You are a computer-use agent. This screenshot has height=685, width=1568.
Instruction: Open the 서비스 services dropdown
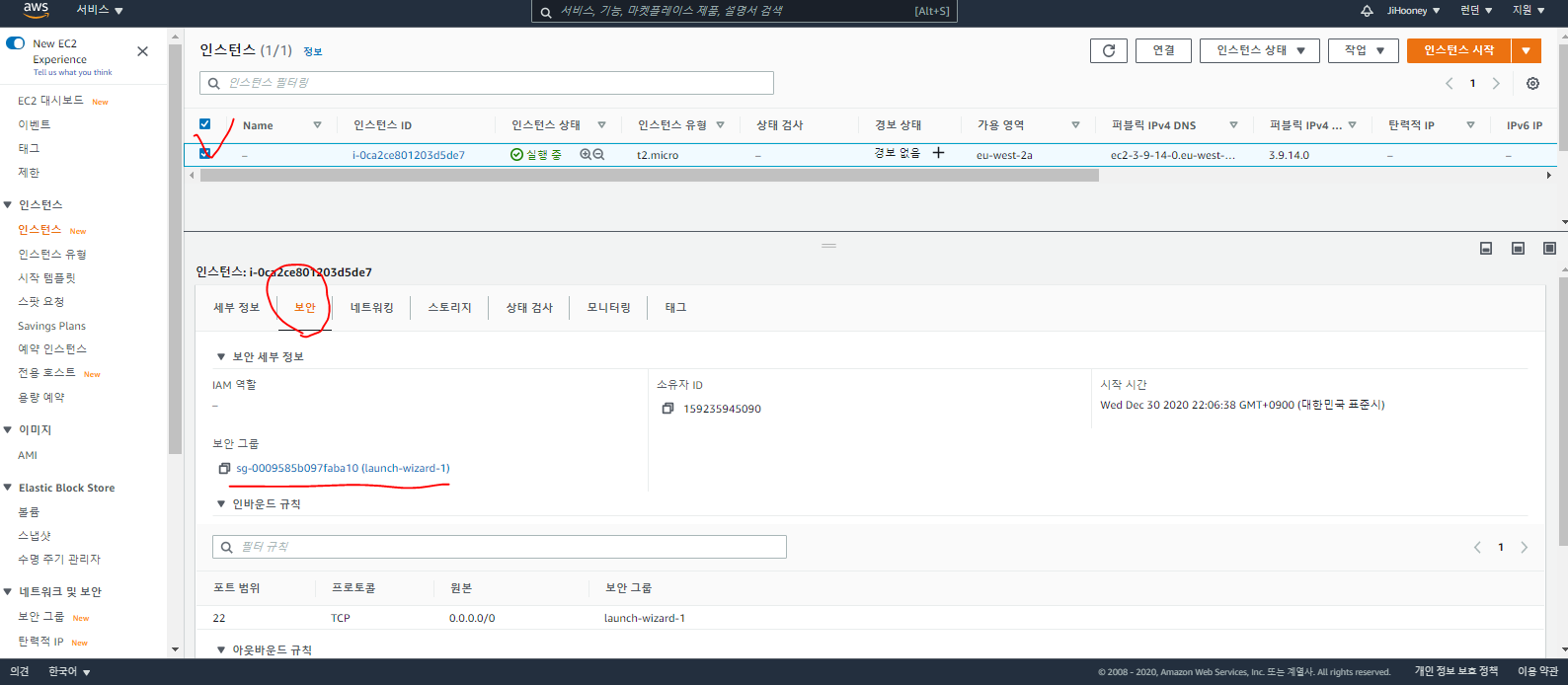(100, 10)
